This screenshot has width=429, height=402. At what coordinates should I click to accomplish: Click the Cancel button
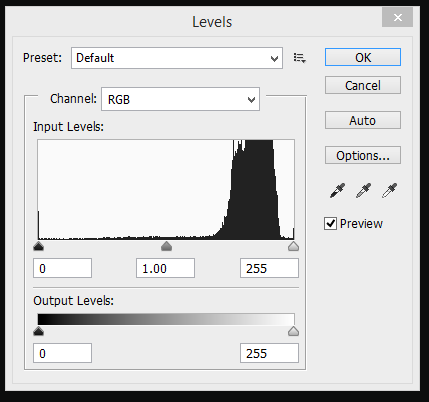coord(363,85)
